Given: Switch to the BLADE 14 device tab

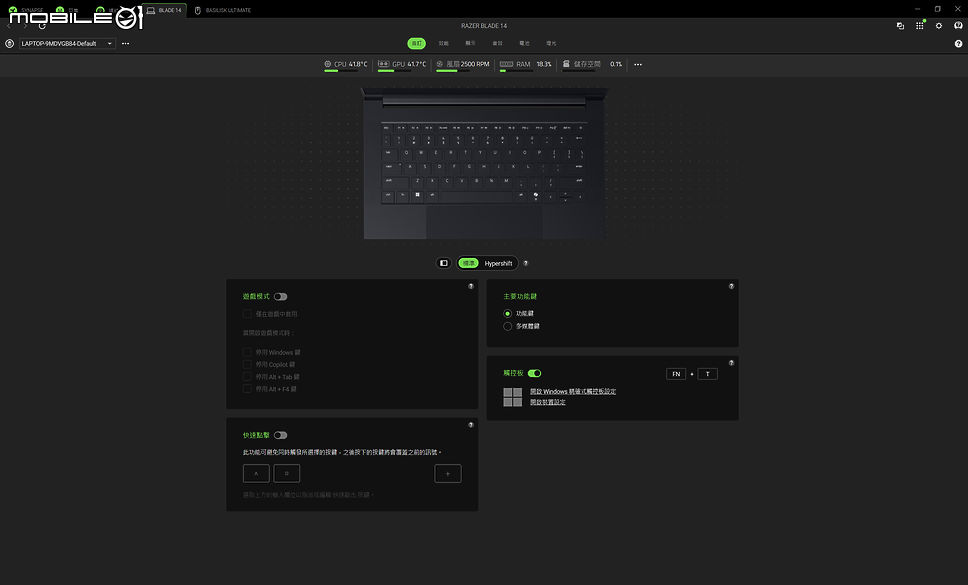Looking at the screenshot, I should pyautogui.click(x=164, y=10).
